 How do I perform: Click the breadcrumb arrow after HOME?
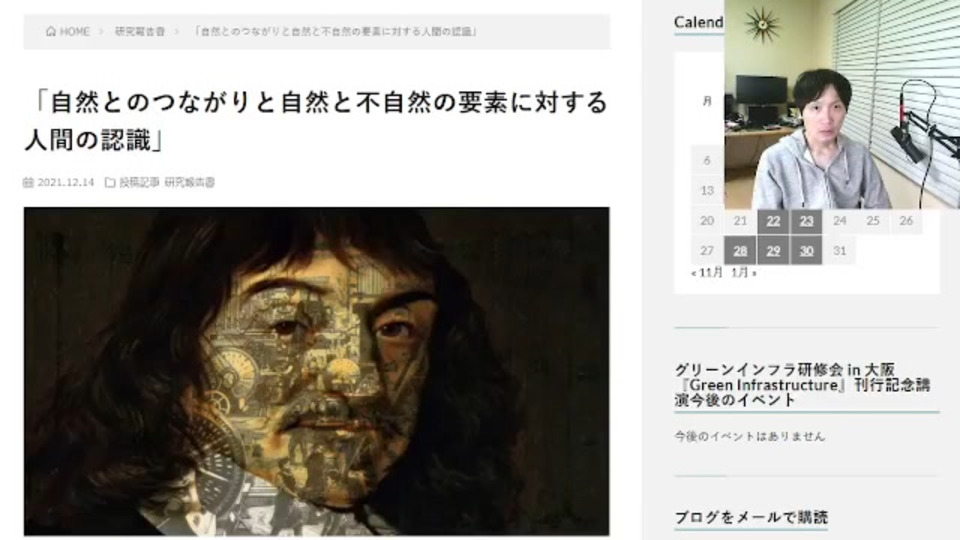(x=102, y=31)
